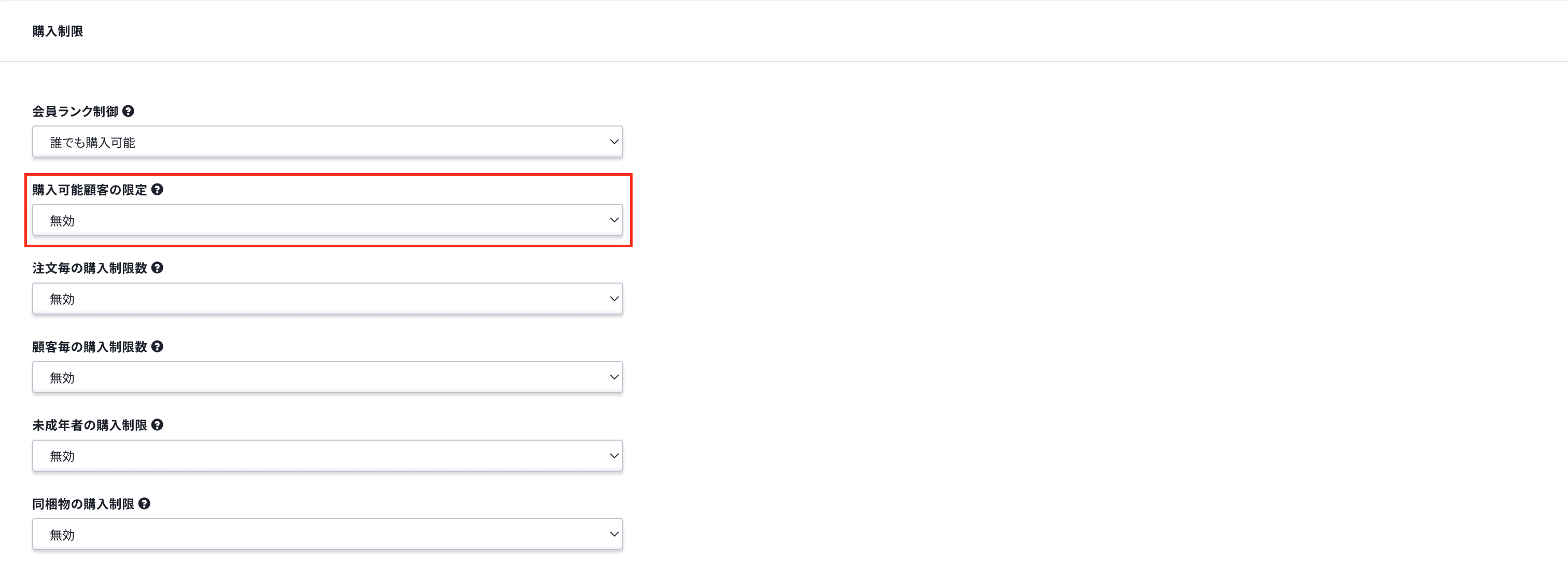Image resolution: width=1568 pixels, height=563 pixels.
Task: Click help icon next to 購入可能顧客の限定
Action: (x=157, y=189)
